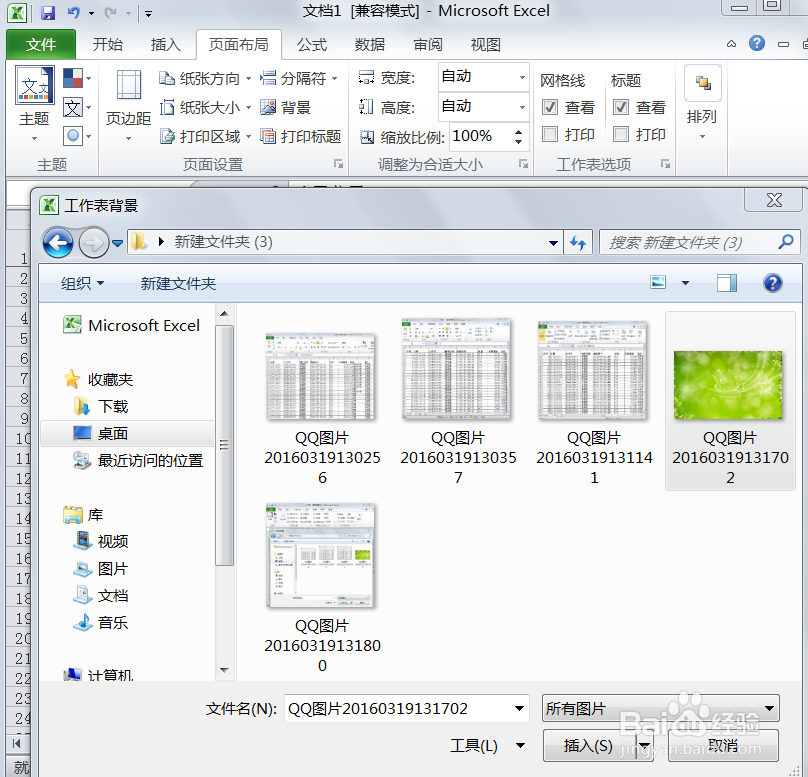Click 打印标题 print titles

(x=300, y=136)
